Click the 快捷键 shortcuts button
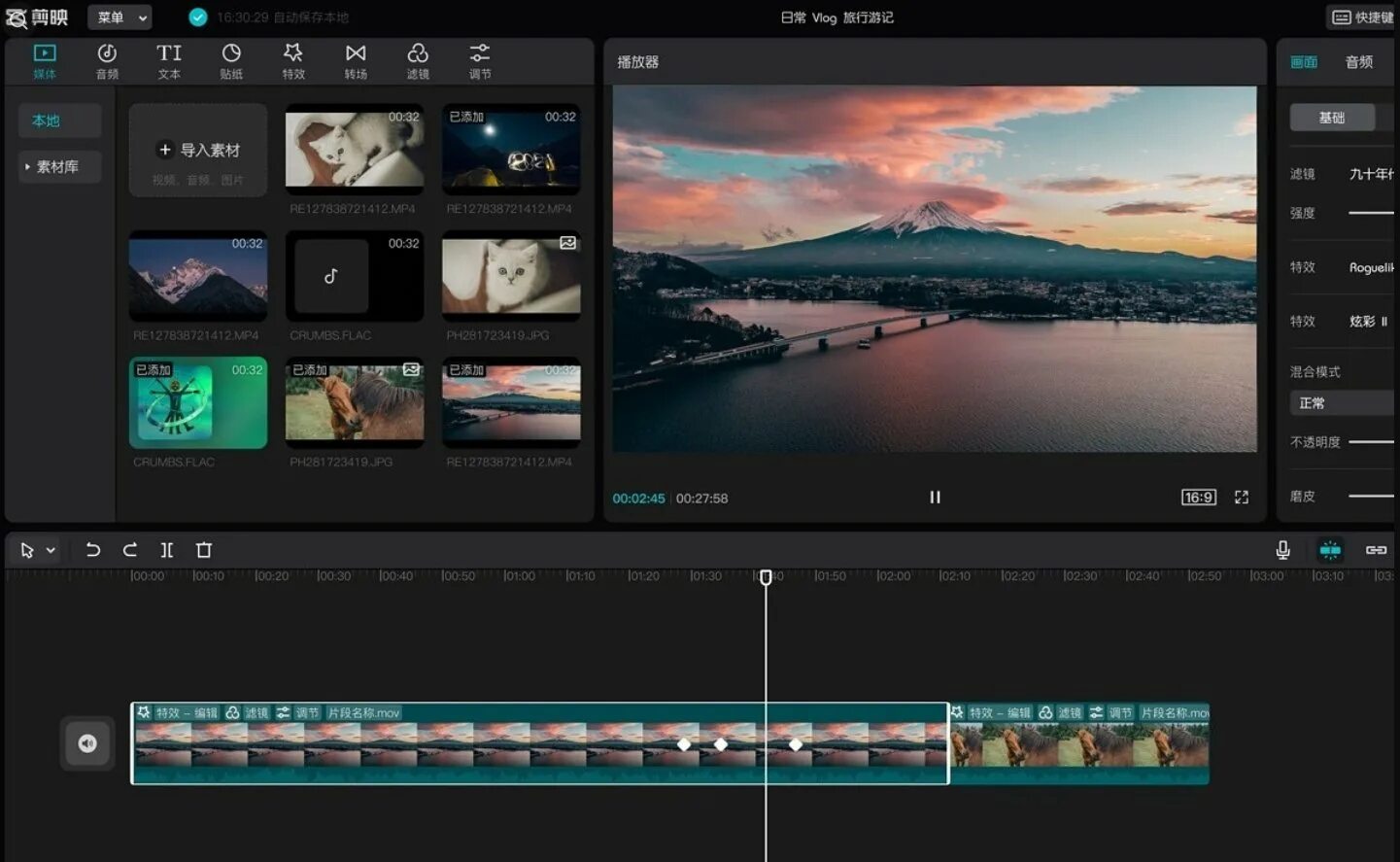This screenshot has width=1400, height=862. (1362, 17)
